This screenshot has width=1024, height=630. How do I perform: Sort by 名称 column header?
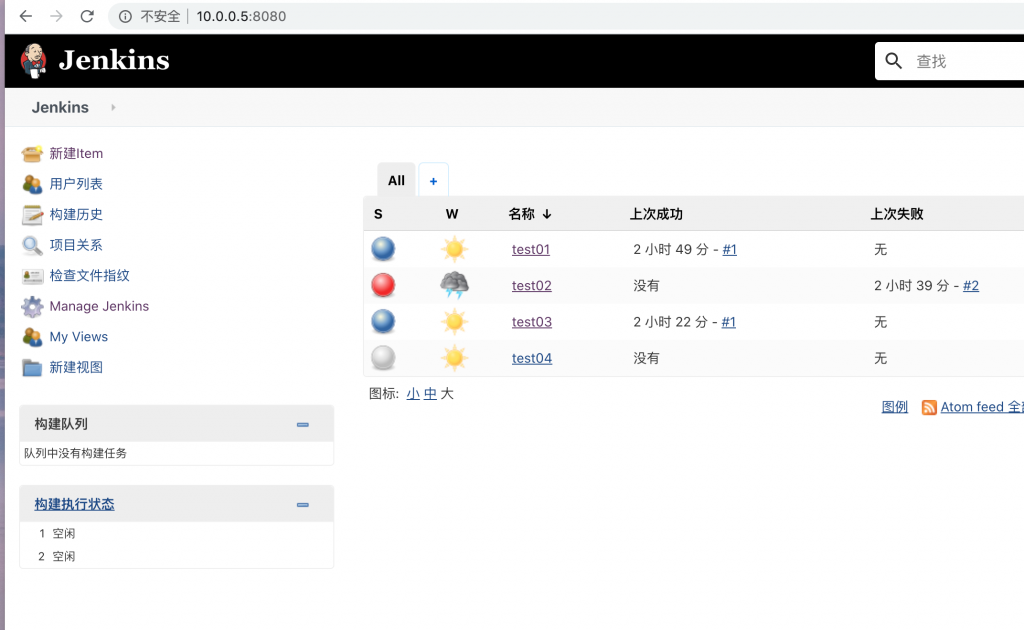(x=530, y=214)
